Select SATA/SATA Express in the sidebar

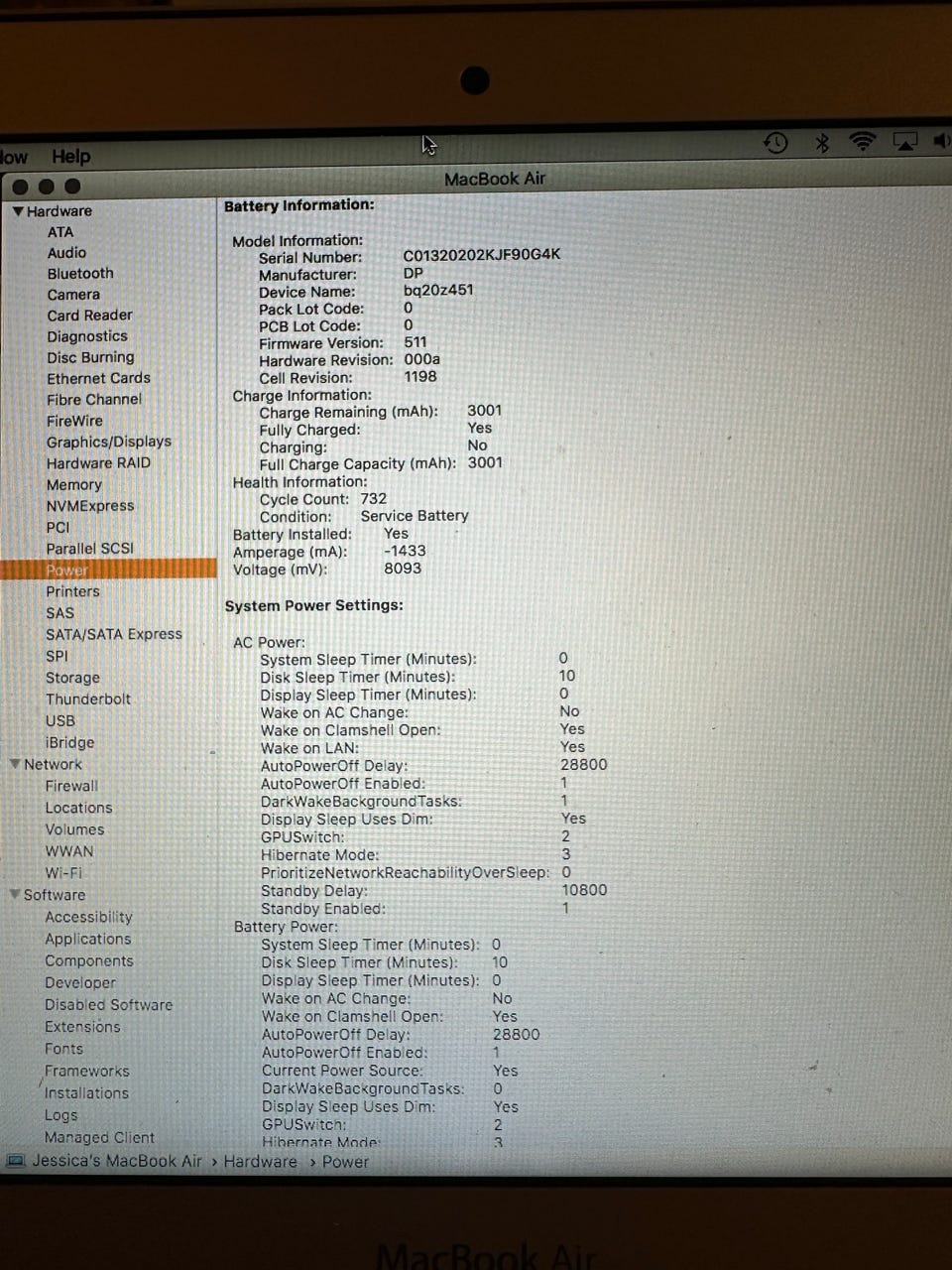(114, 634)
